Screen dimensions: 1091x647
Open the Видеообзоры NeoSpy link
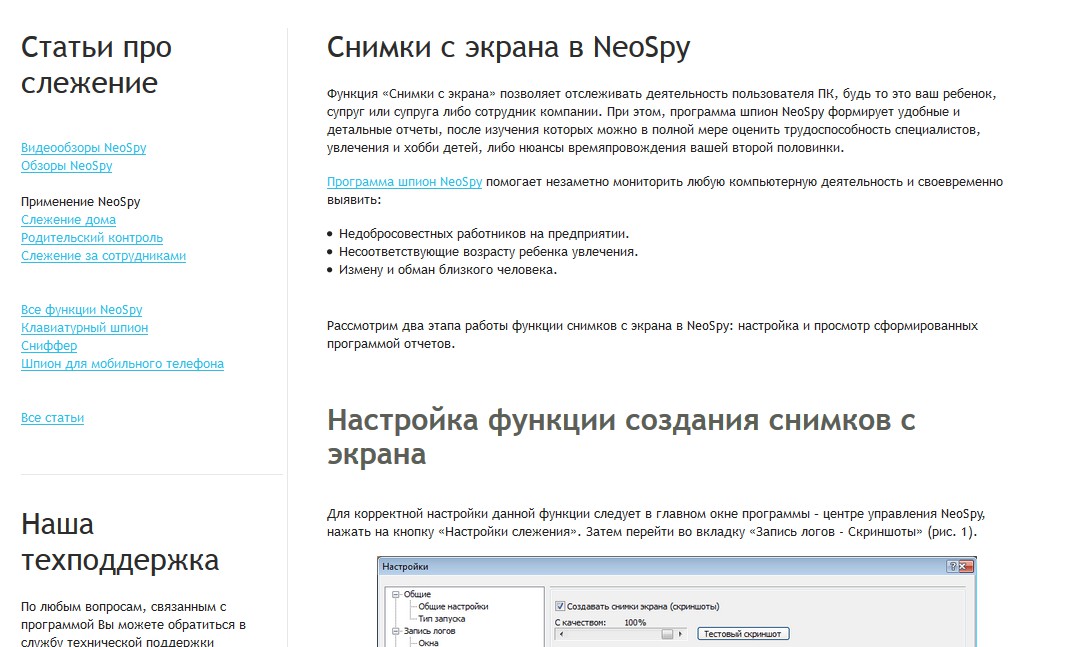pos(83,147)
